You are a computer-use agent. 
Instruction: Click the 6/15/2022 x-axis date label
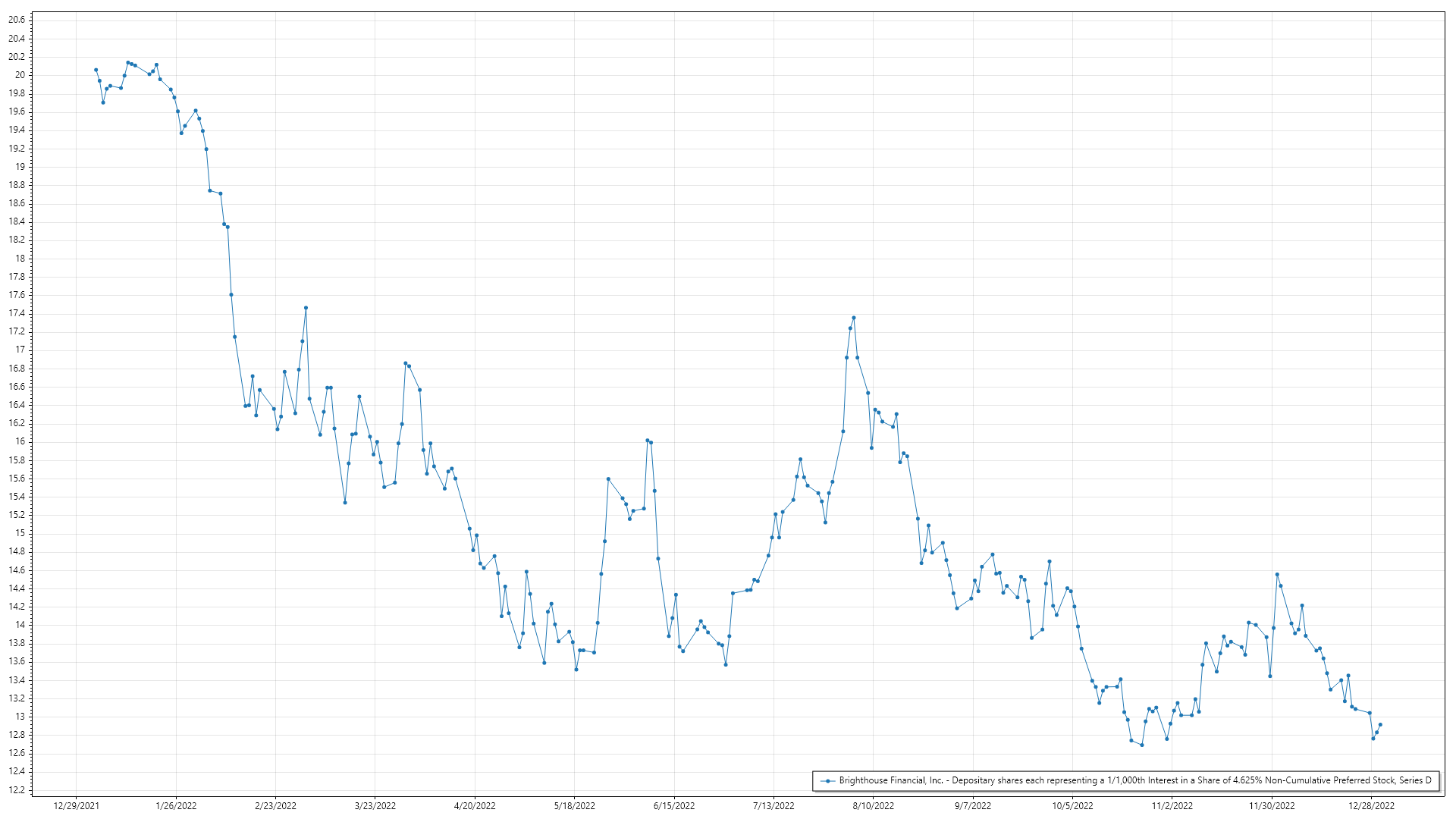(x=674, y=805)
